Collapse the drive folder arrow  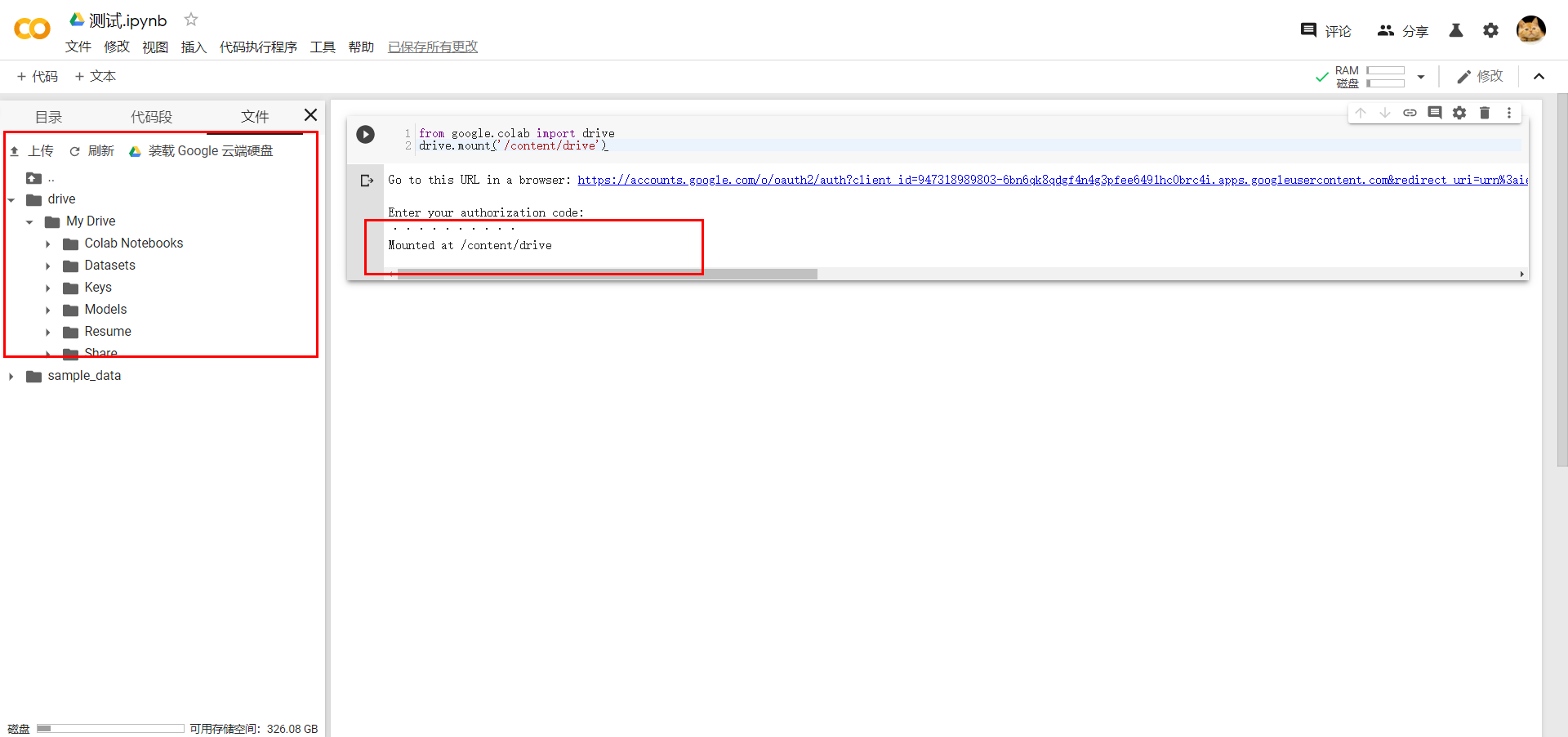click(11, 199)
